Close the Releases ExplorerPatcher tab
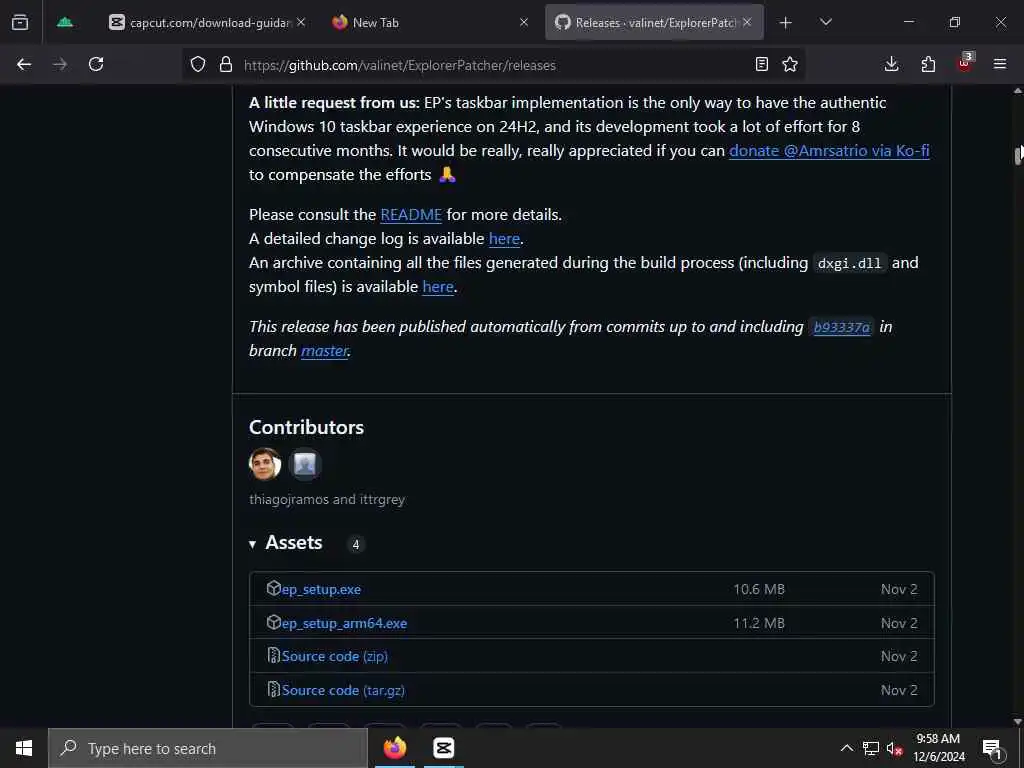 tap(747, 22)
